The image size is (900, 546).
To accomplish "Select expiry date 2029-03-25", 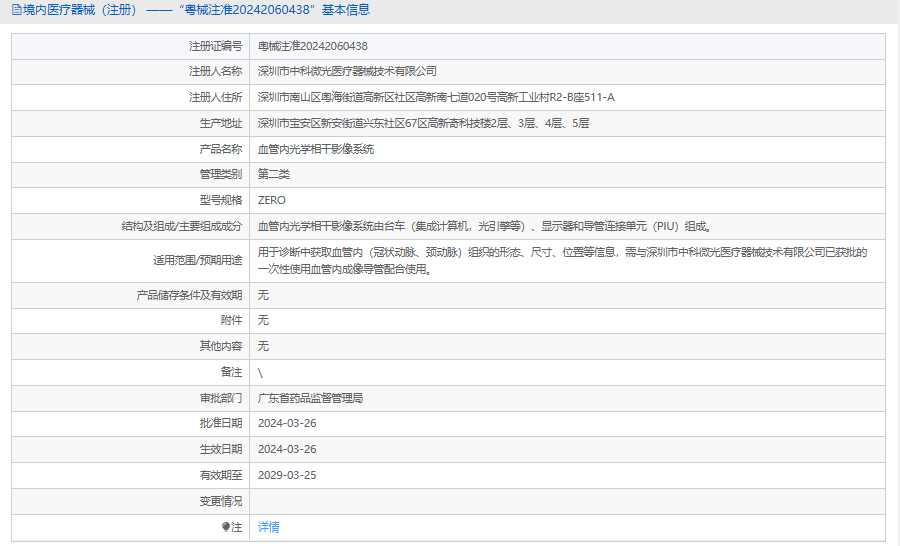I will coord(287,475).
